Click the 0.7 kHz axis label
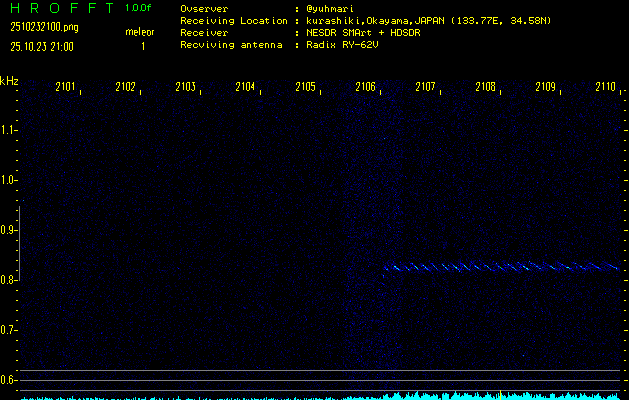 pyautogui.click(x=8, y=330)
